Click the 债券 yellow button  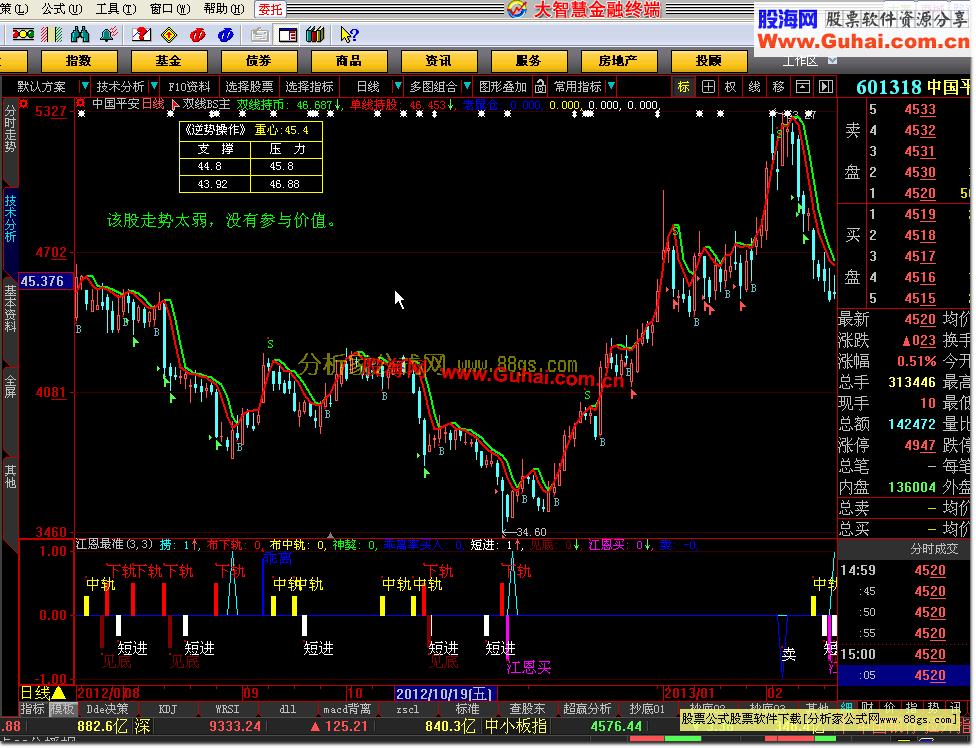click(x=258, y=61)
